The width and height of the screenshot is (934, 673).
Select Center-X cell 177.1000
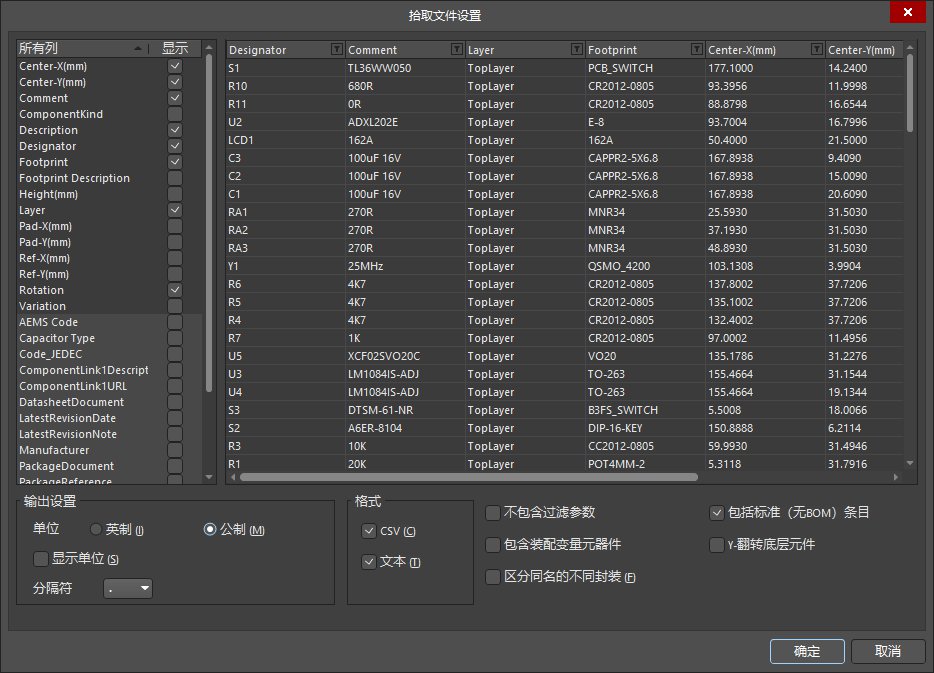765,68
